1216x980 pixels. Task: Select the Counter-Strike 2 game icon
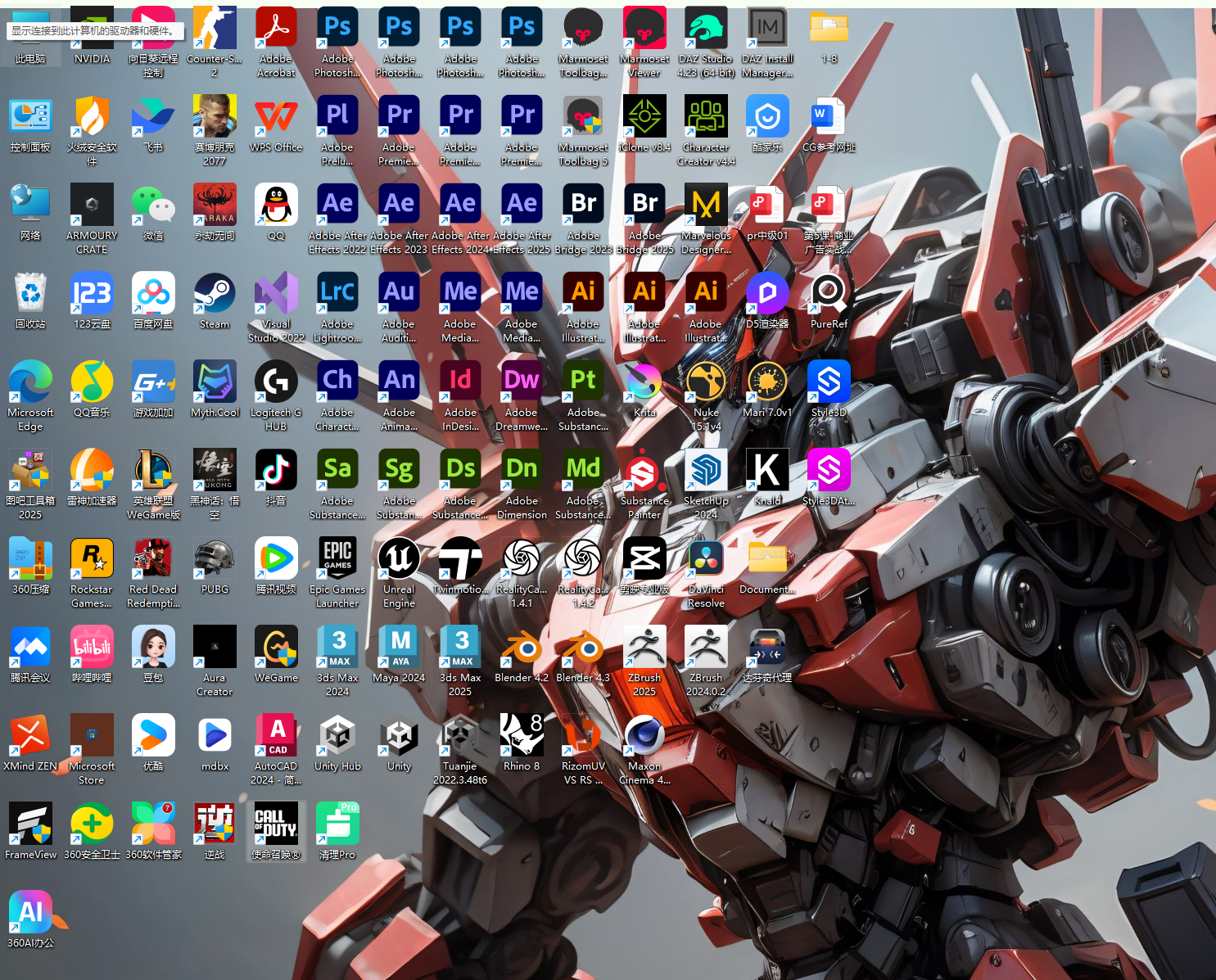click(x=215, y=43)
